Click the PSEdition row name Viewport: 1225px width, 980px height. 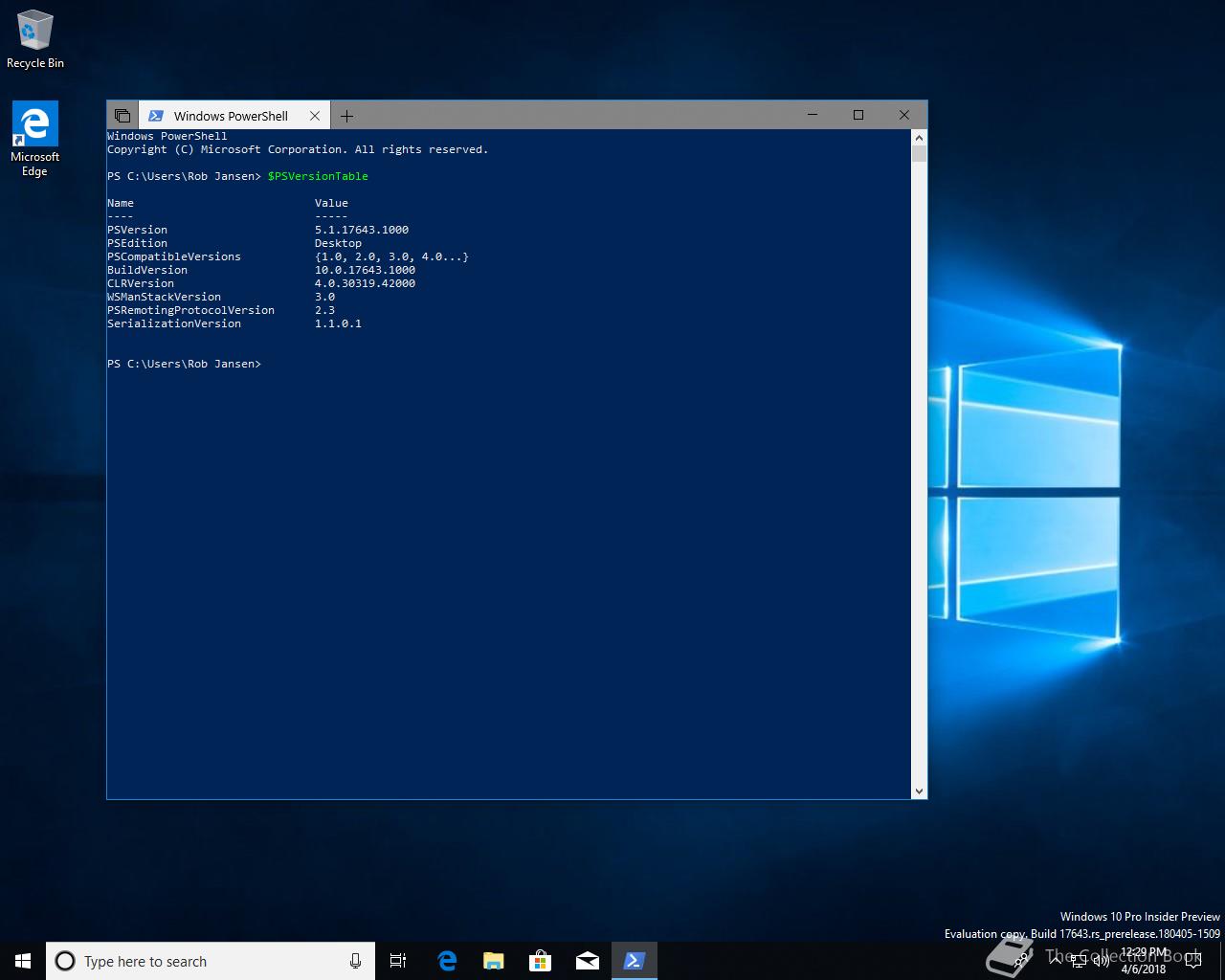137,243
